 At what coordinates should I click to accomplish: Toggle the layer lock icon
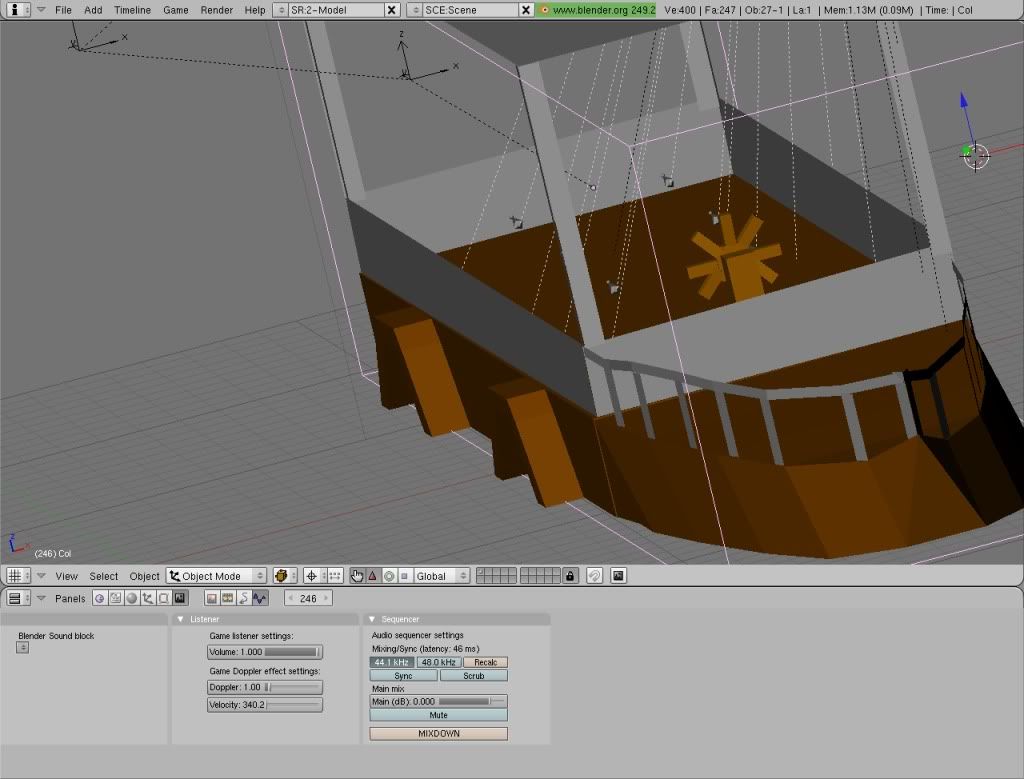point(570,576)
